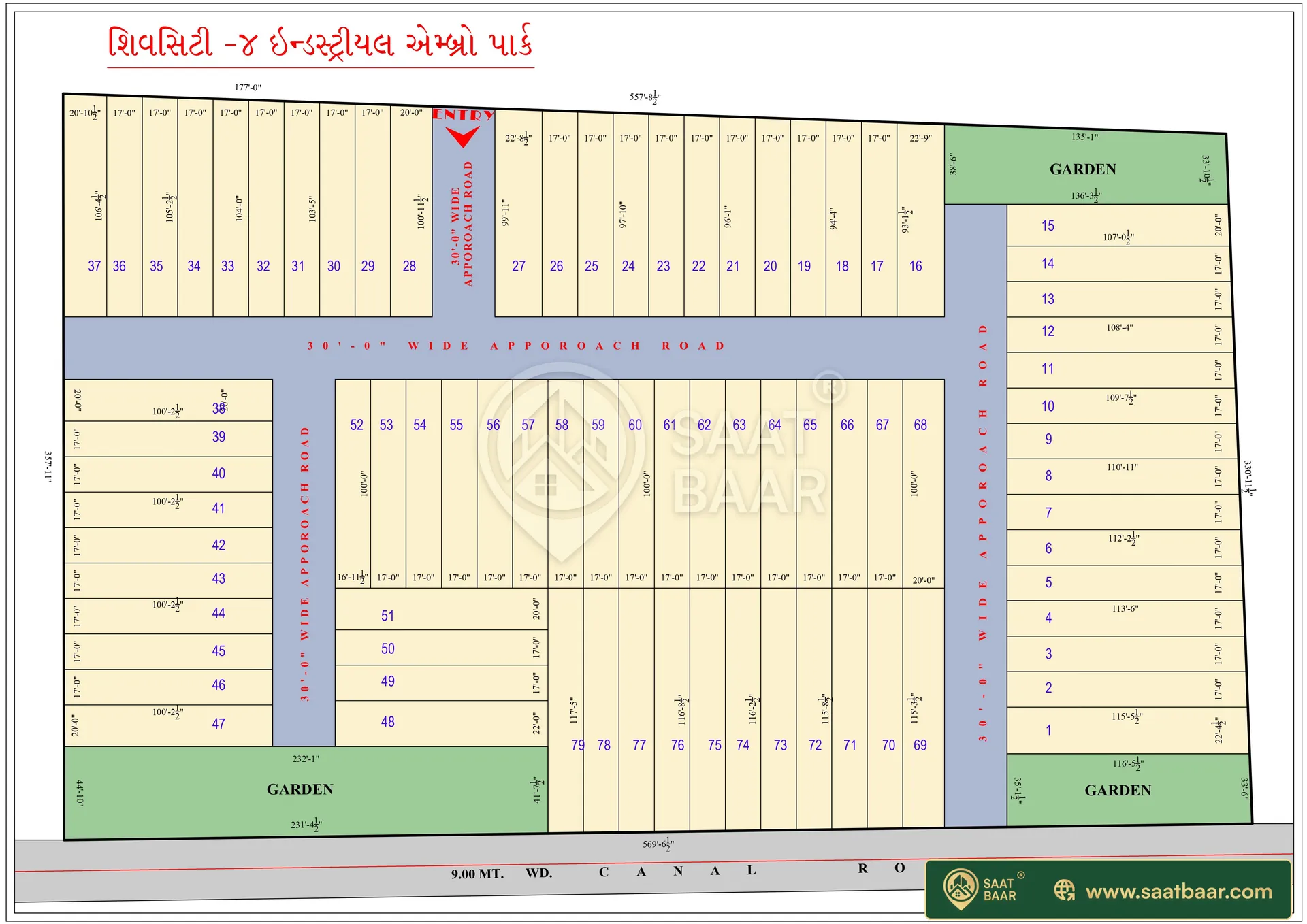Screen dimensions: 1307x924
Task: Select plot number 37 in corner
Action: [x=94, y=266]
